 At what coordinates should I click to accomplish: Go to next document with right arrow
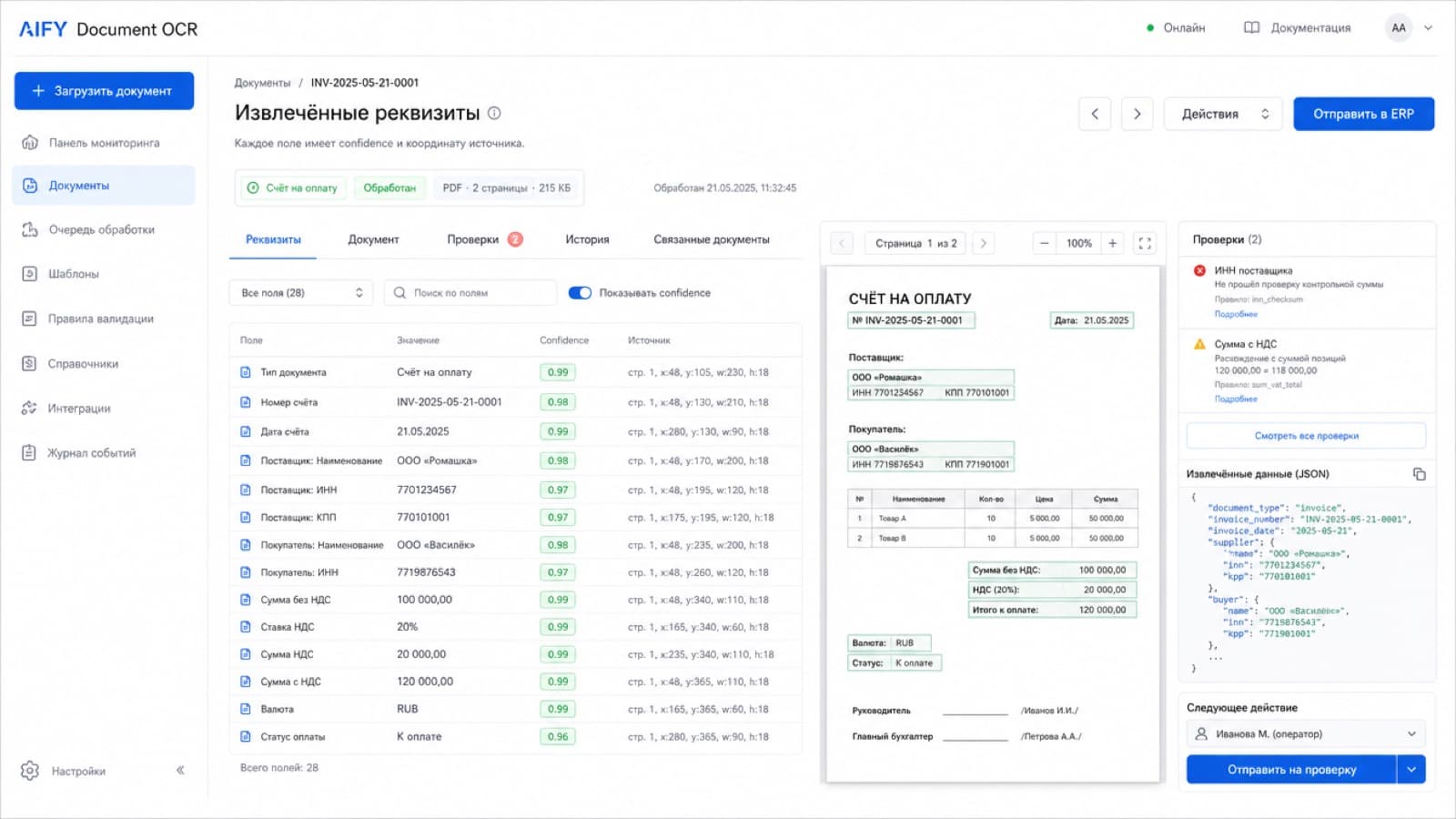pyautogui.click(x=1137, y=114)
